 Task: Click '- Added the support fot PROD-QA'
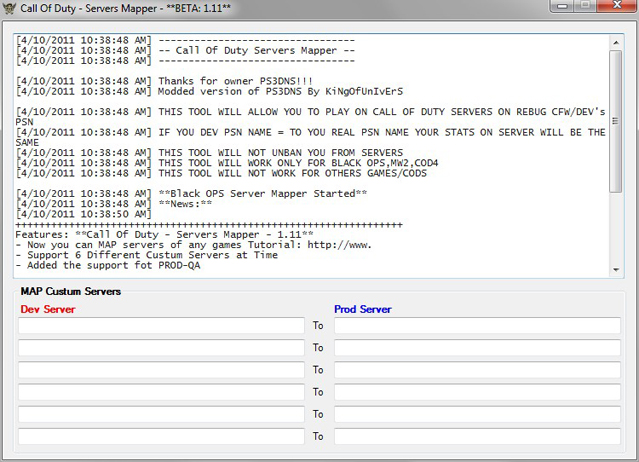108,265
